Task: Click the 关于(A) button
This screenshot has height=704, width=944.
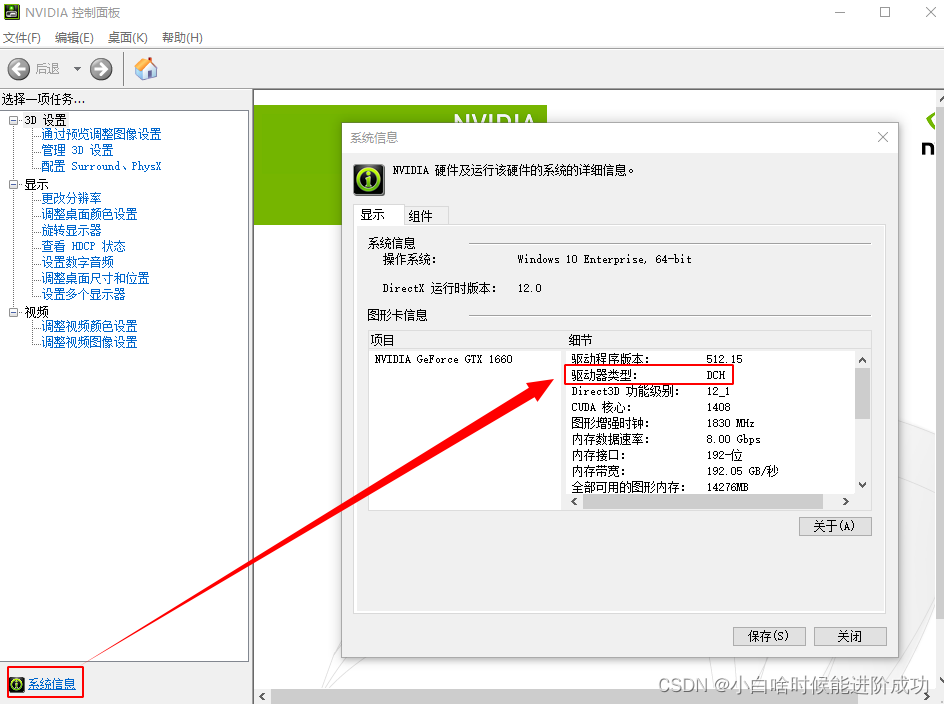Action: 835,526
